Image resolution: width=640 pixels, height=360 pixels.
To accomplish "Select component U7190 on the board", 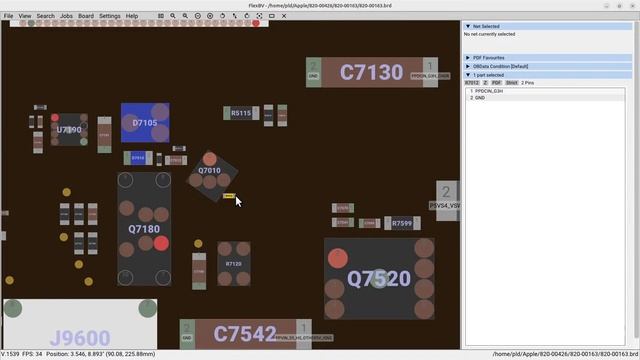I will coord(69,130).
